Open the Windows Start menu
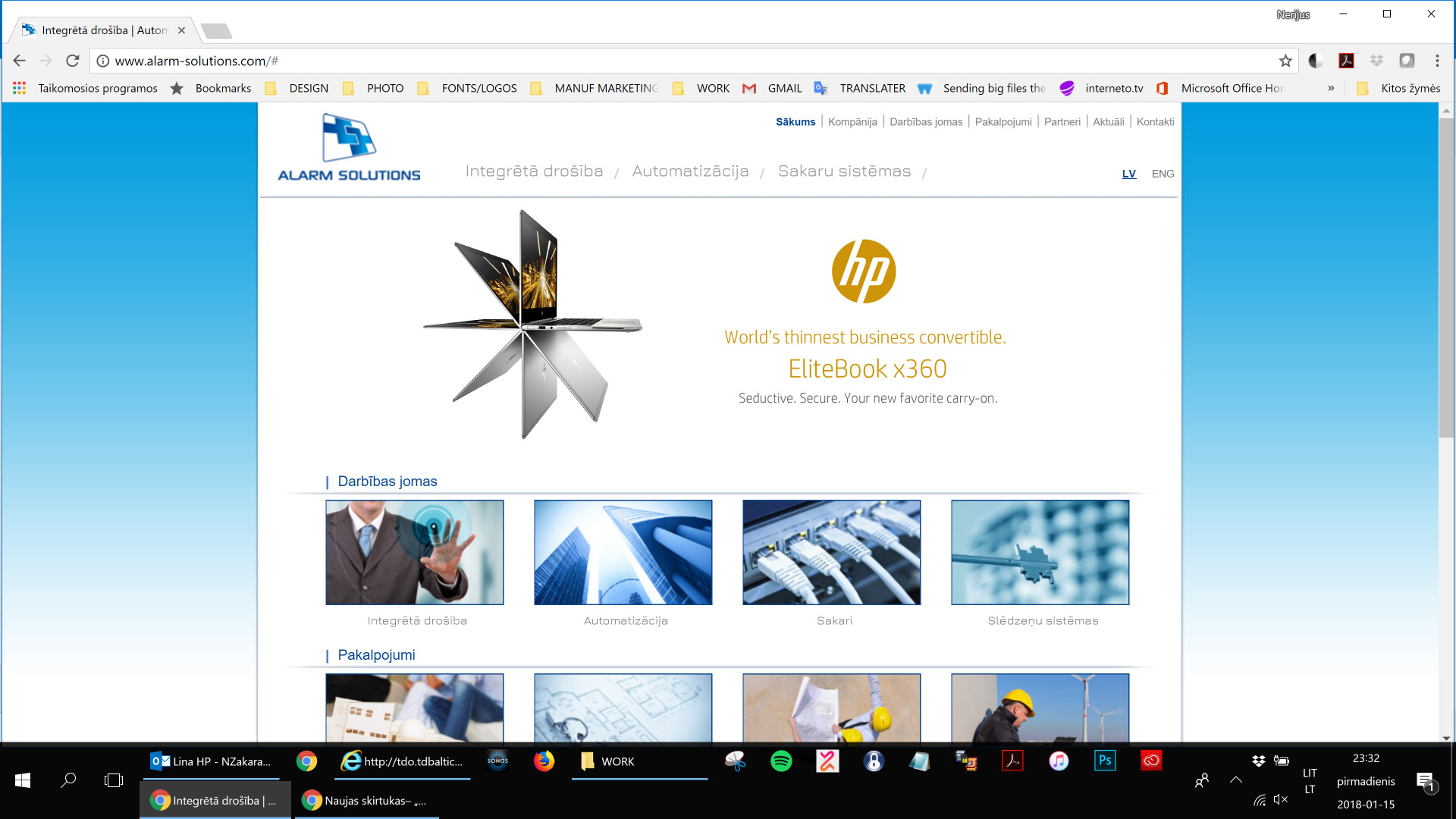Screen dimensions: 1456x819 tap(23, 780)
